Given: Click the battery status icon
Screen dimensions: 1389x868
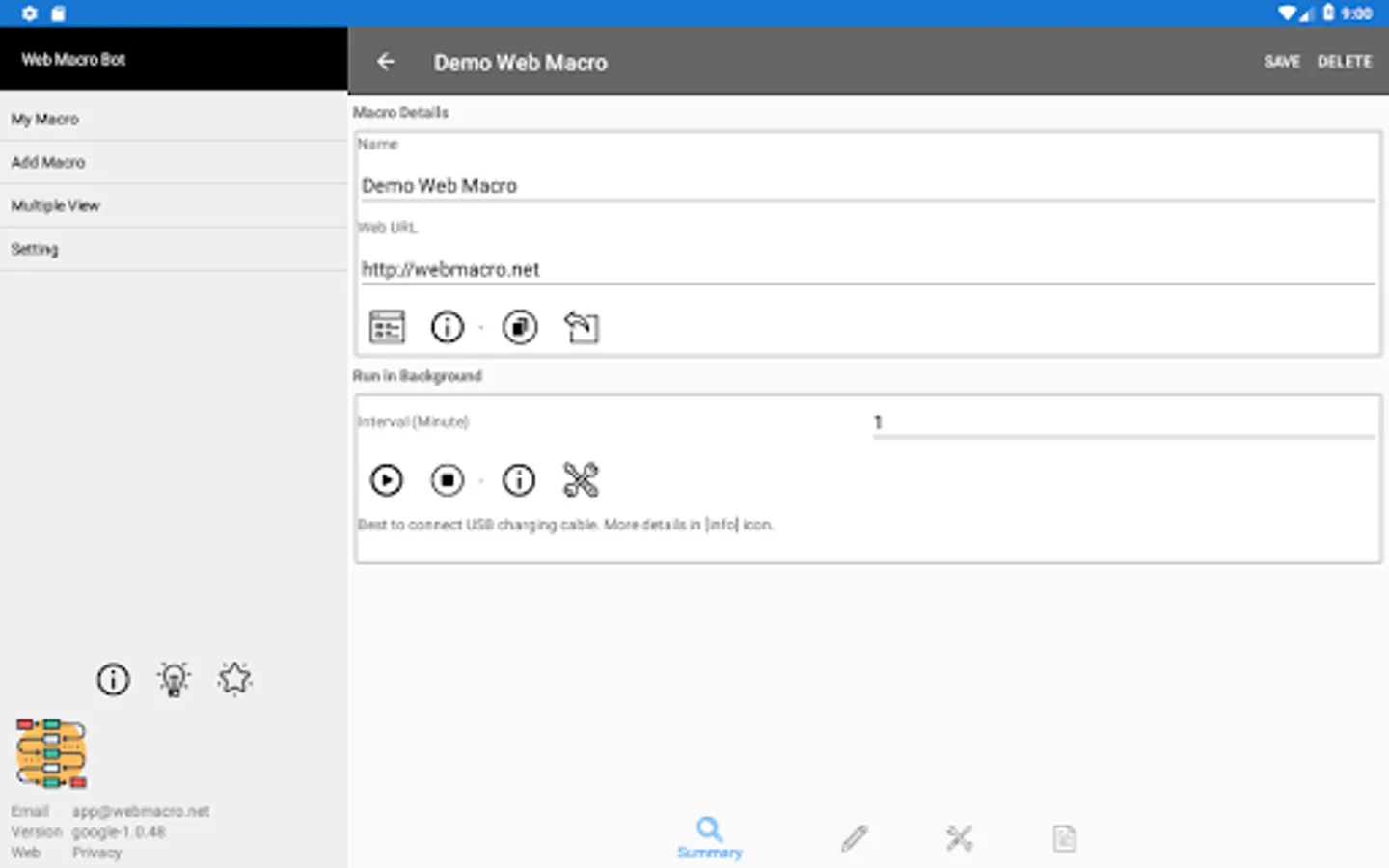Looking at the screenshot, I should [1329, 13].
